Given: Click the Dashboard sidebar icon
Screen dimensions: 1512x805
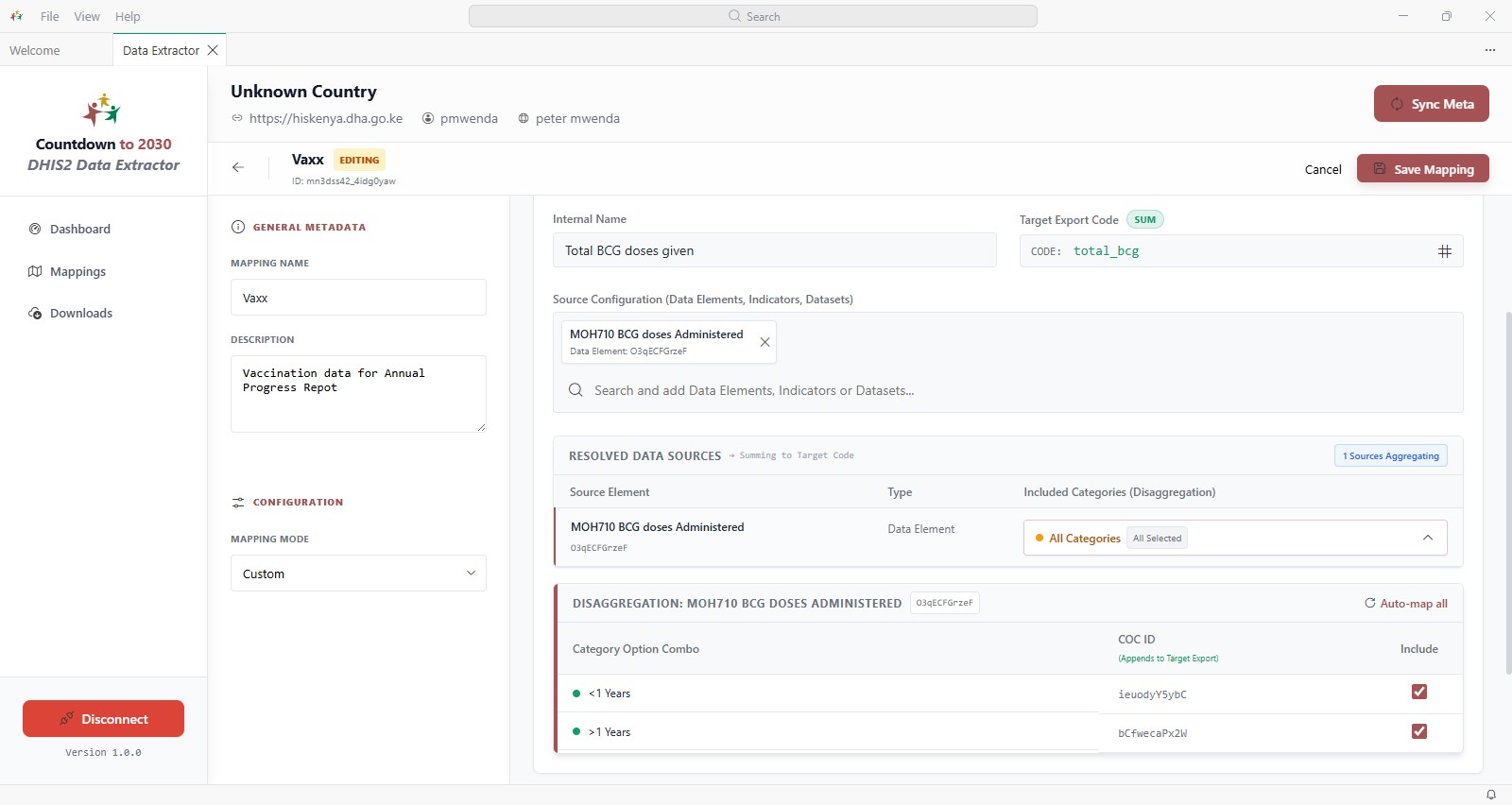Looking at the screenshot, I should [x=35, y=229].
